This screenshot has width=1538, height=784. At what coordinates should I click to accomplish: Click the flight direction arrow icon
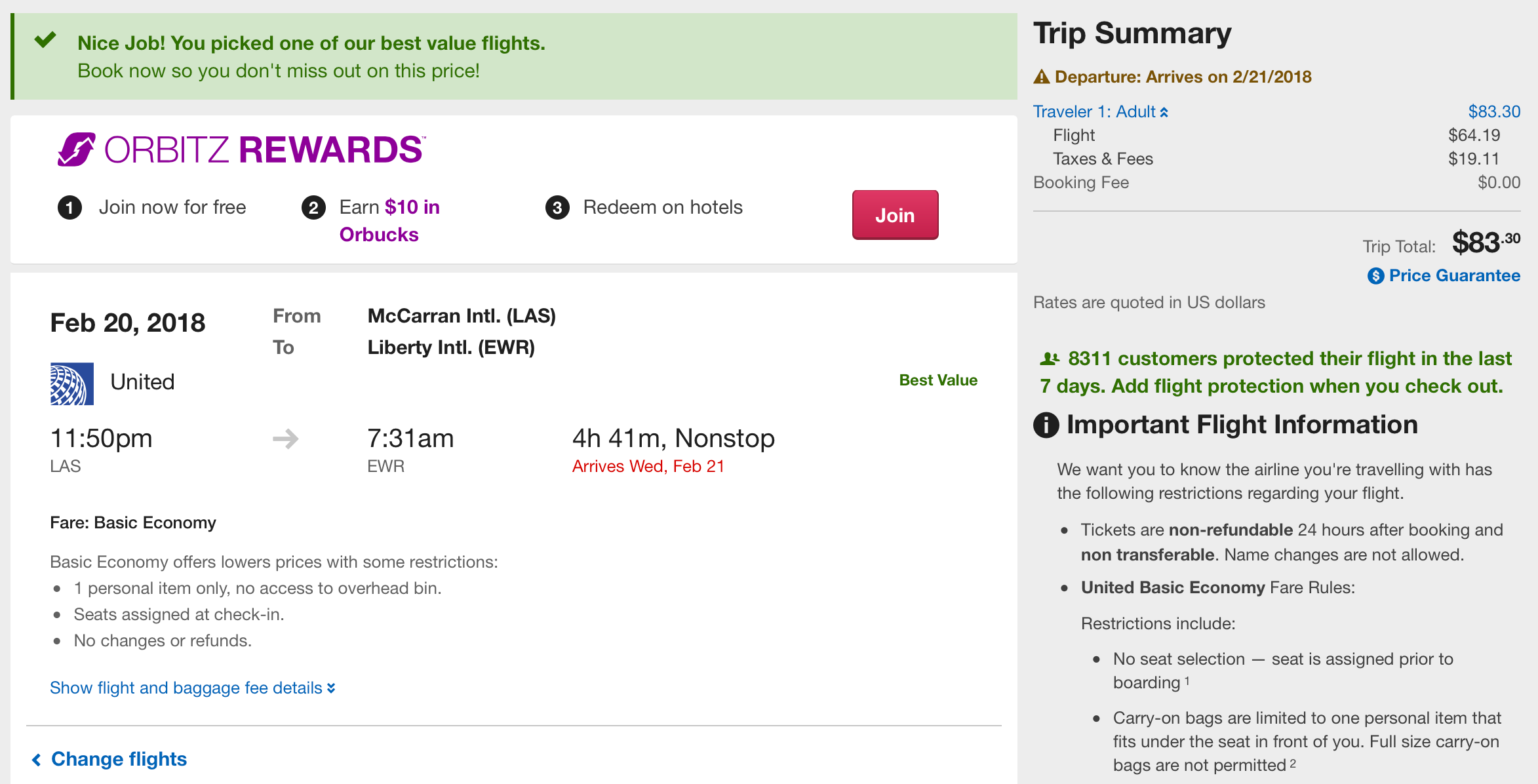(286, 439)
